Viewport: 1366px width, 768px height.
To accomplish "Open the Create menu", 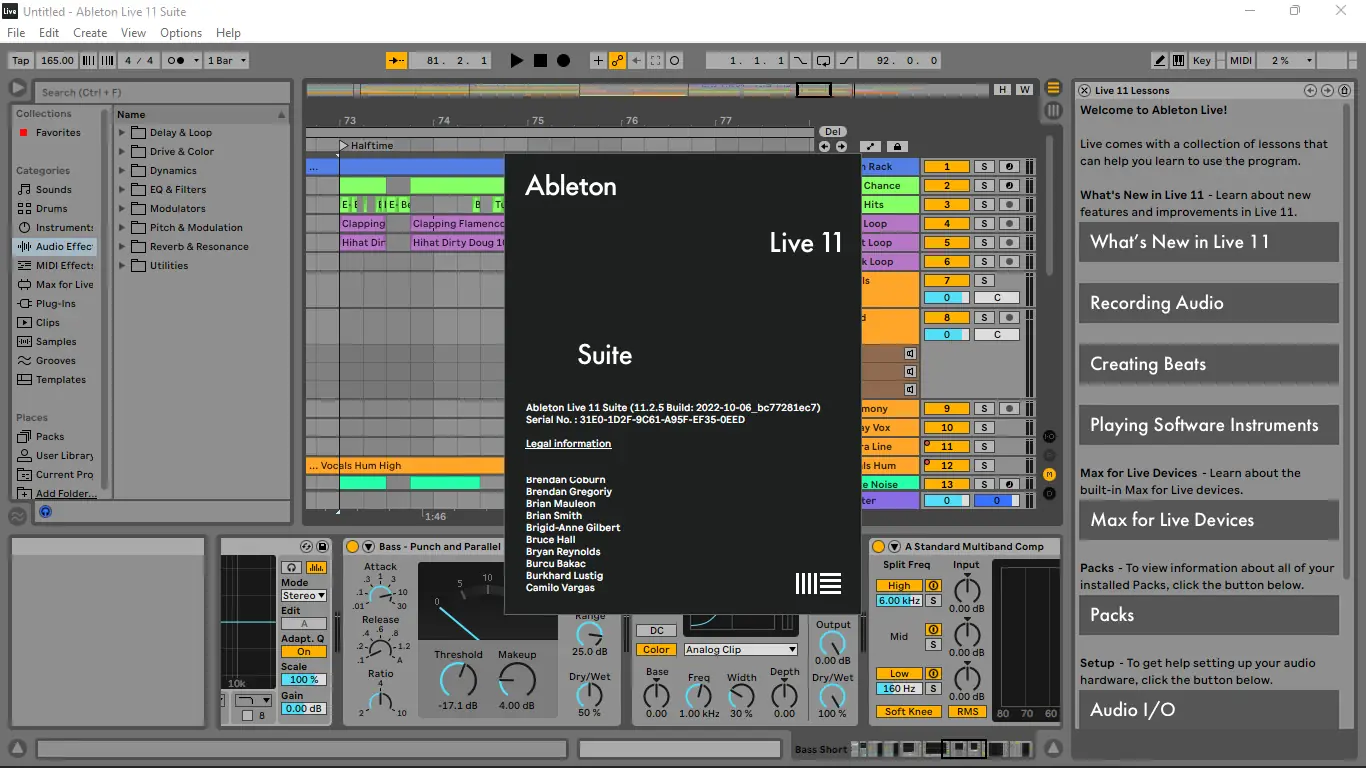I will [90, 33].
